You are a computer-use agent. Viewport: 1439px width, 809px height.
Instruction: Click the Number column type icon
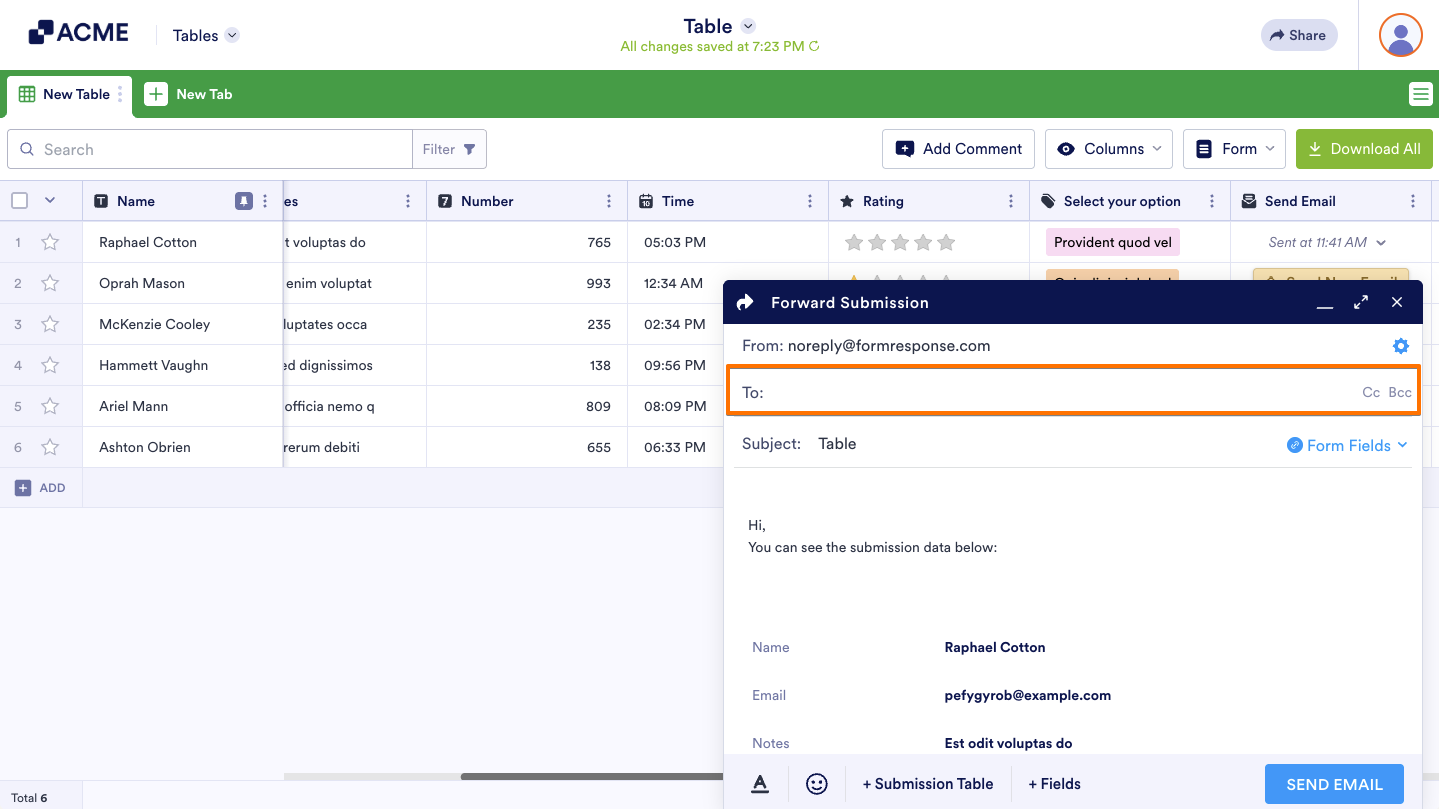(445, 201)
